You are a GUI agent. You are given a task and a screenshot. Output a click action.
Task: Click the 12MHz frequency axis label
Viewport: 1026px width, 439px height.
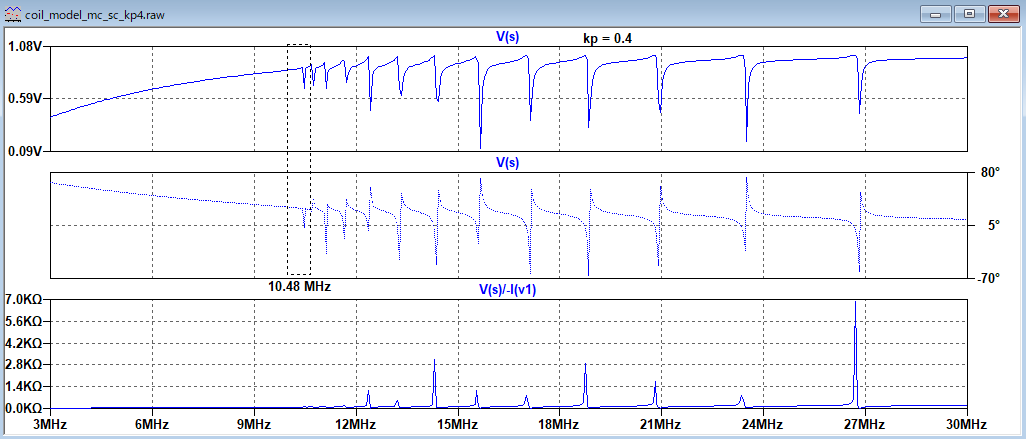click(356, 424)
